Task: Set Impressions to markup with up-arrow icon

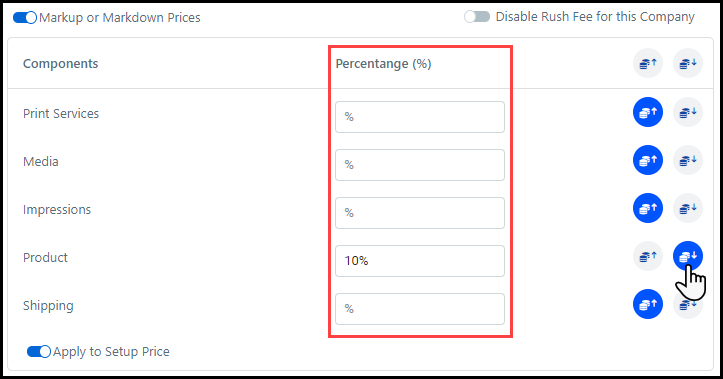Action: [x=648, y=208]
